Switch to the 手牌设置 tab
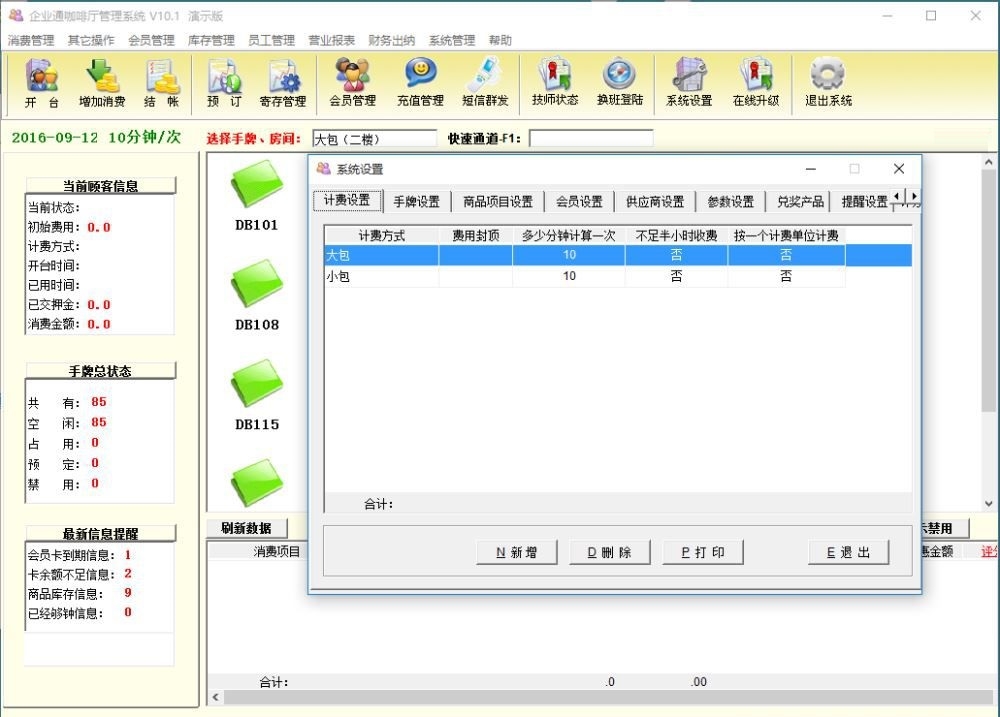 (x=416, y=201)
